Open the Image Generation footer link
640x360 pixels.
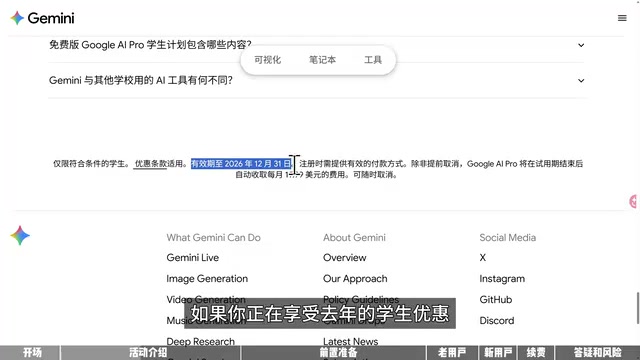click(x=207, y=279)
